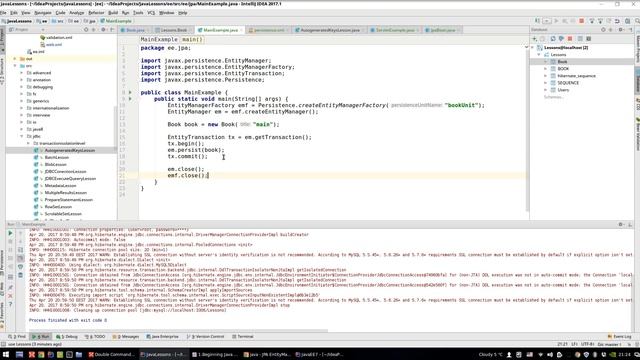The image size is (640, 360).
Task: Close run tab with red X icon
Action: click(x=10, y=296)
